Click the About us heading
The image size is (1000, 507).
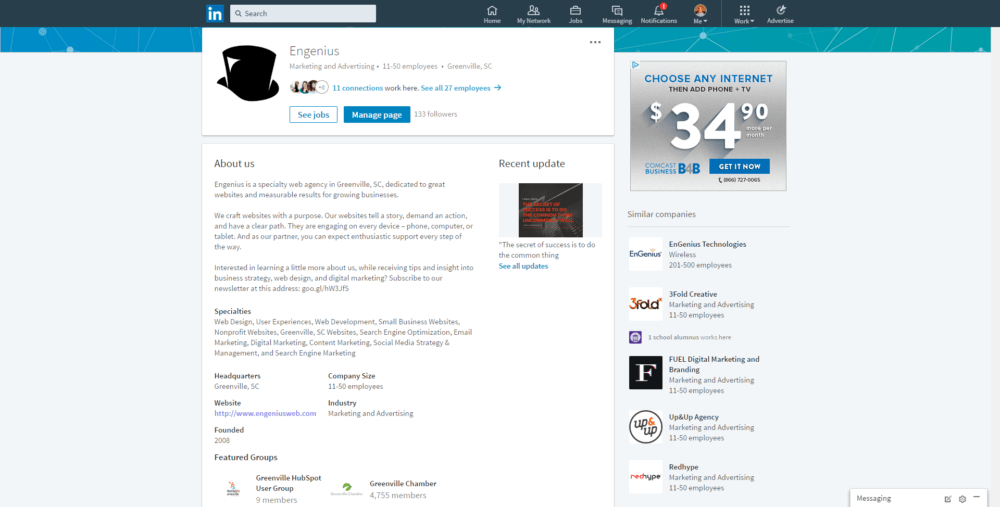(234, 163)
